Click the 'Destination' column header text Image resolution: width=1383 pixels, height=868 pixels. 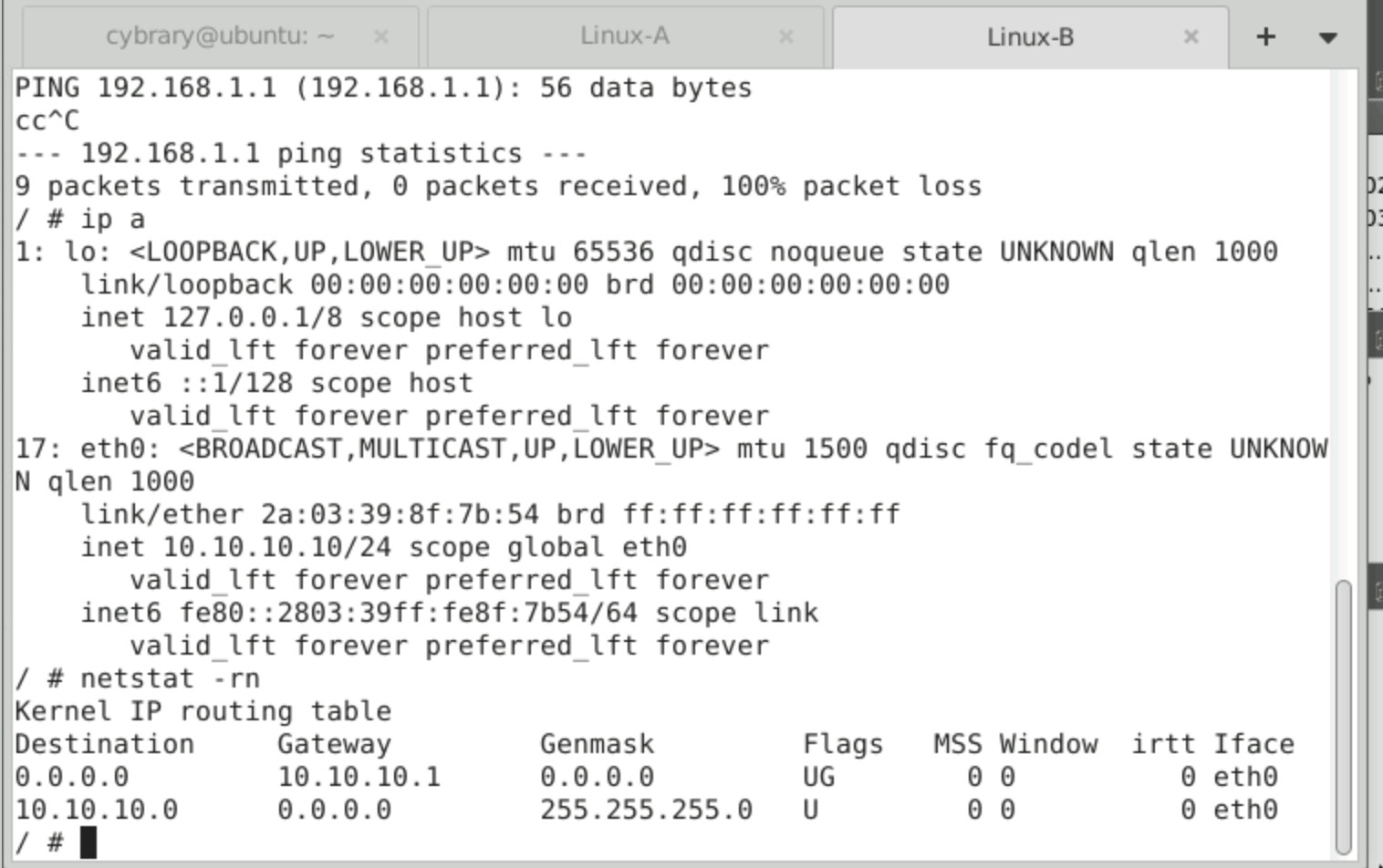coord(104,744)
